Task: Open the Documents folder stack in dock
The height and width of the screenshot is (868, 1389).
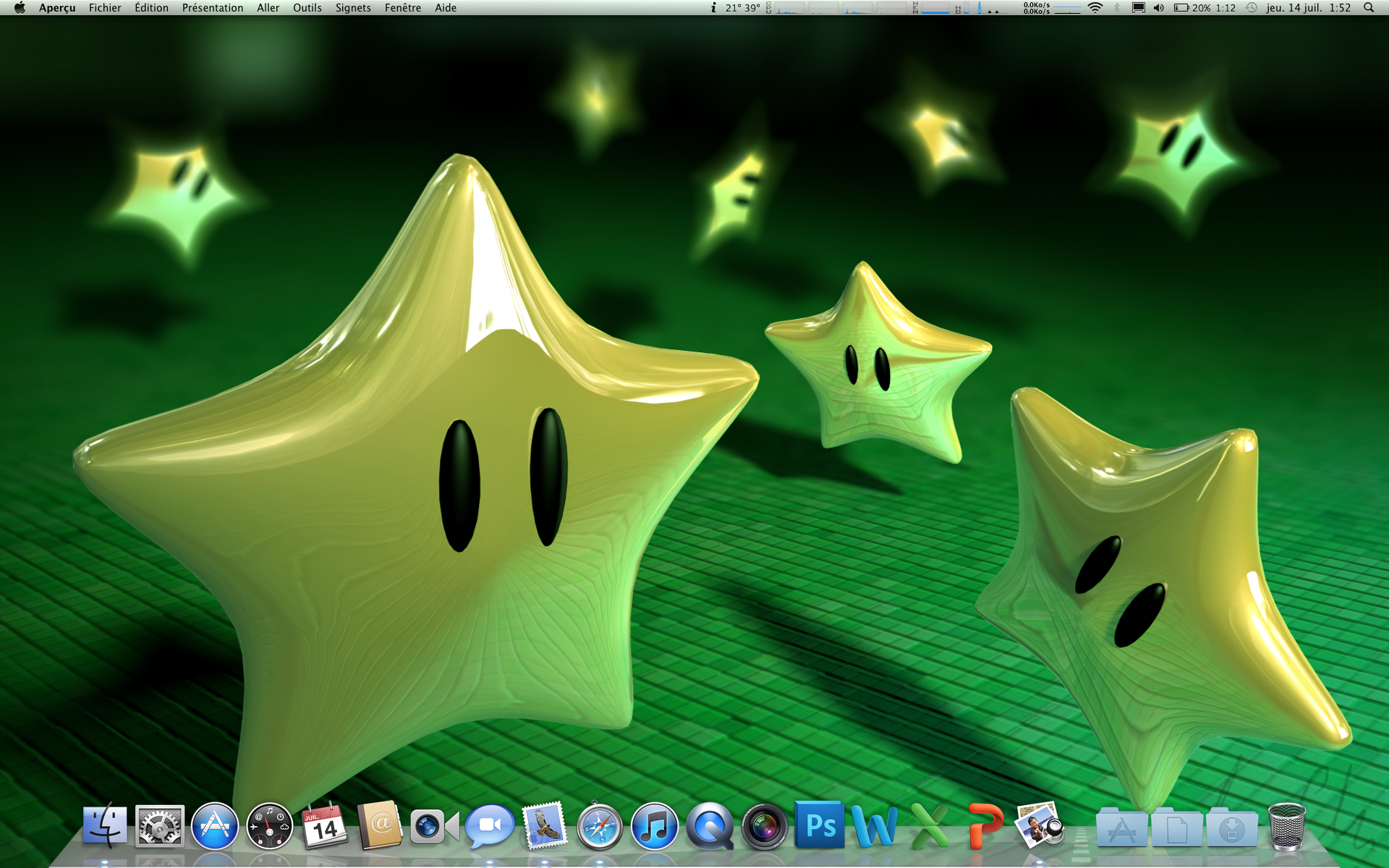Action: [1176, 827]
